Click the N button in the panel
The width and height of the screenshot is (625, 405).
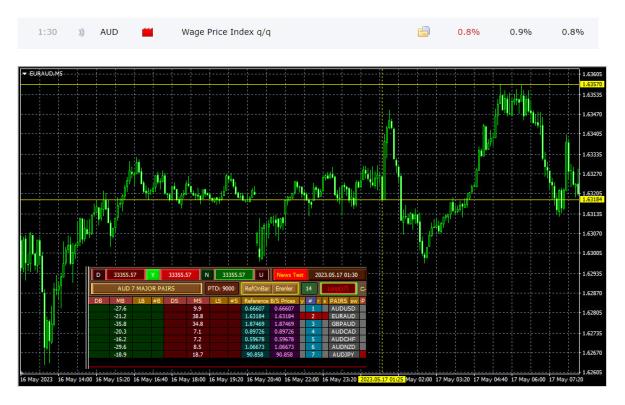pyautogui.click(x=206, y=275)
